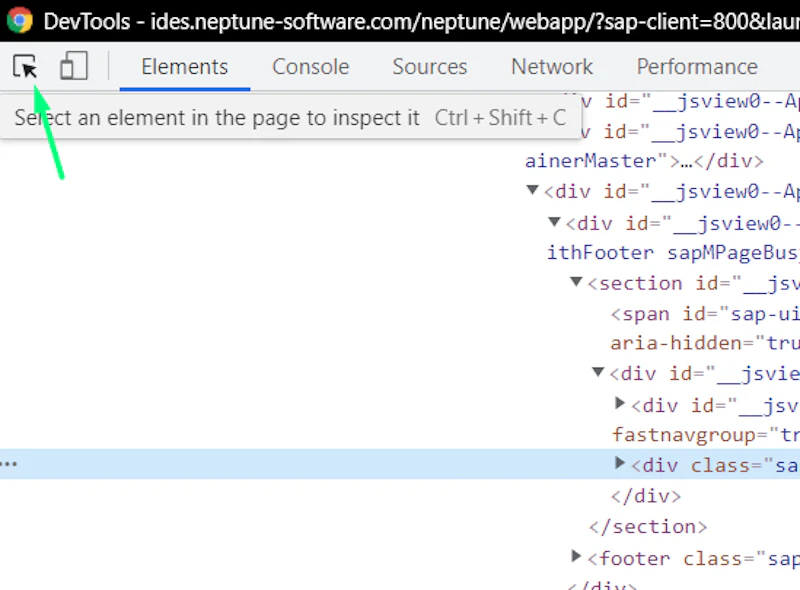Collapse the div node below aria-hidden line
This screenshot has height=590, width=800.
pos(598,372)
